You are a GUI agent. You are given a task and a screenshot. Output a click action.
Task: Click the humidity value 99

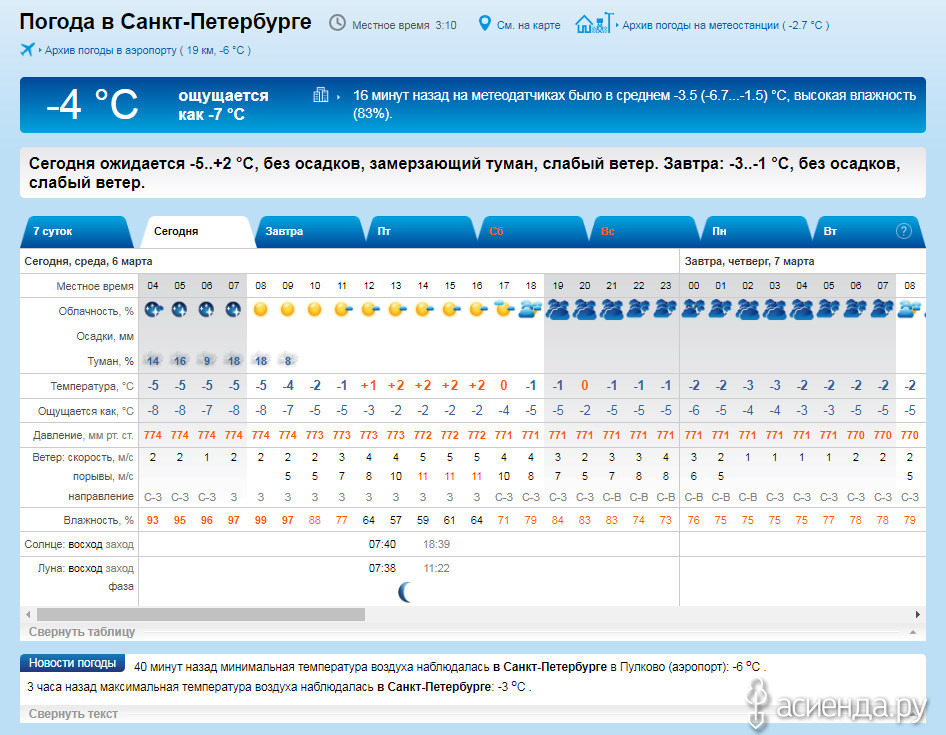(x=261, y=520)
